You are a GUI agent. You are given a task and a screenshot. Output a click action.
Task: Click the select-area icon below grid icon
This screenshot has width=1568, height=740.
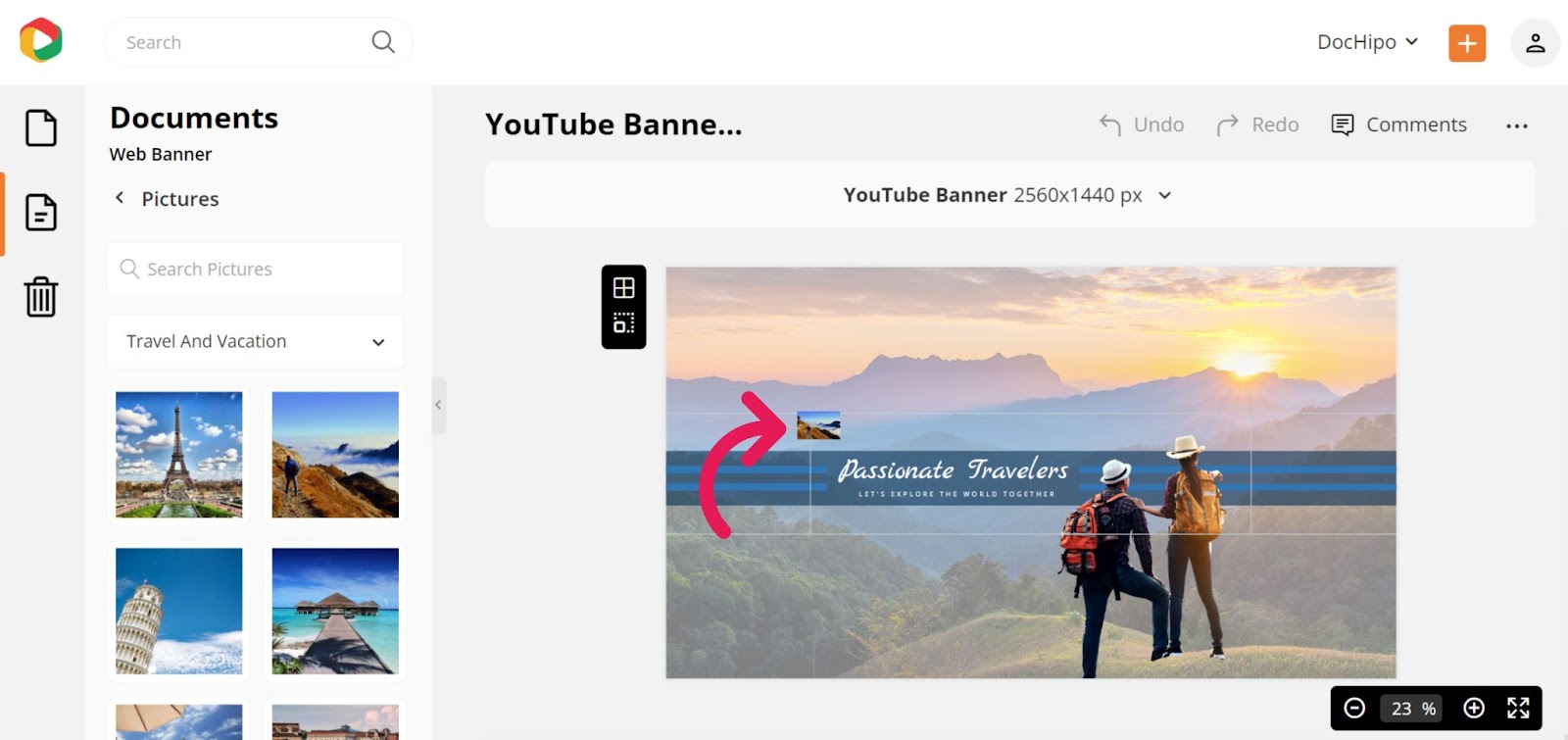pos(624,323)
